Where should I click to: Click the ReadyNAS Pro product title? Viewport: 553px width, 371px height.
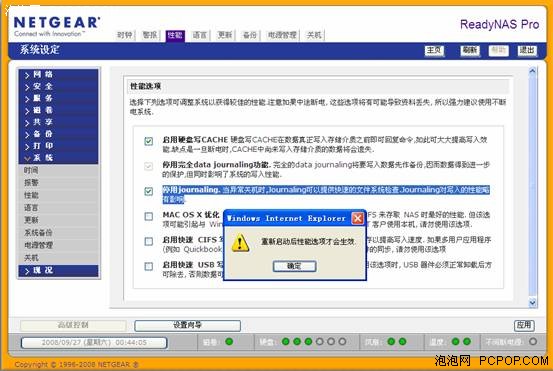click(499, 24)
